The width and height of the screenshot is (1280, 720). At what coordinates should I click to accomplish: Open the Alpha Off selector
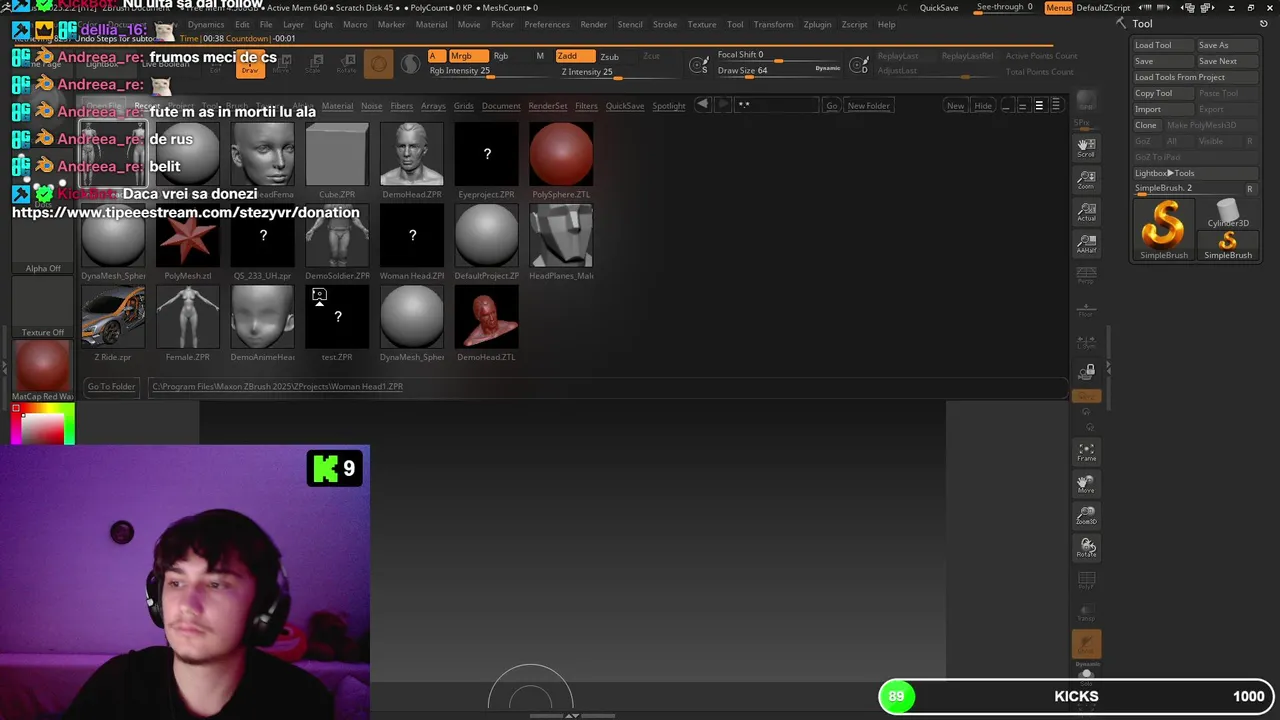click(43, 241)
